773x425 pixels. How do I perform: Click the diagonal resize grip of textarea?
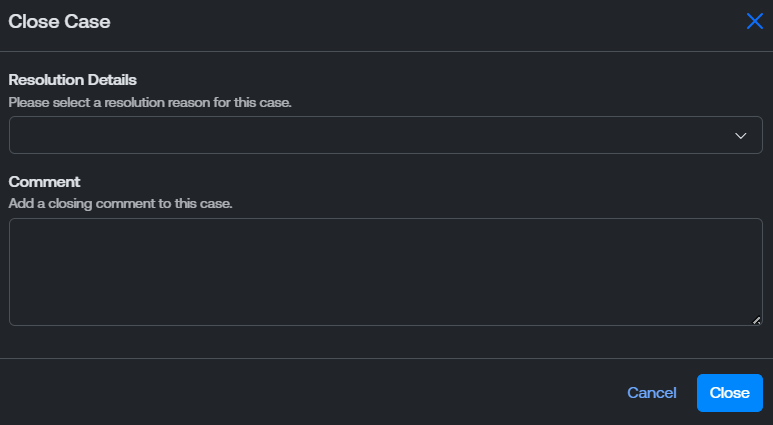pos(756,320)
